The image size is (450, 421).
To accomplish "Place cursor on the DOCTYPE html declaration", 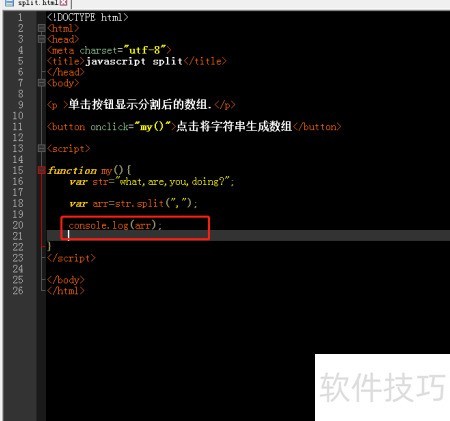I will pyautogui.click(x=88, y=17).
